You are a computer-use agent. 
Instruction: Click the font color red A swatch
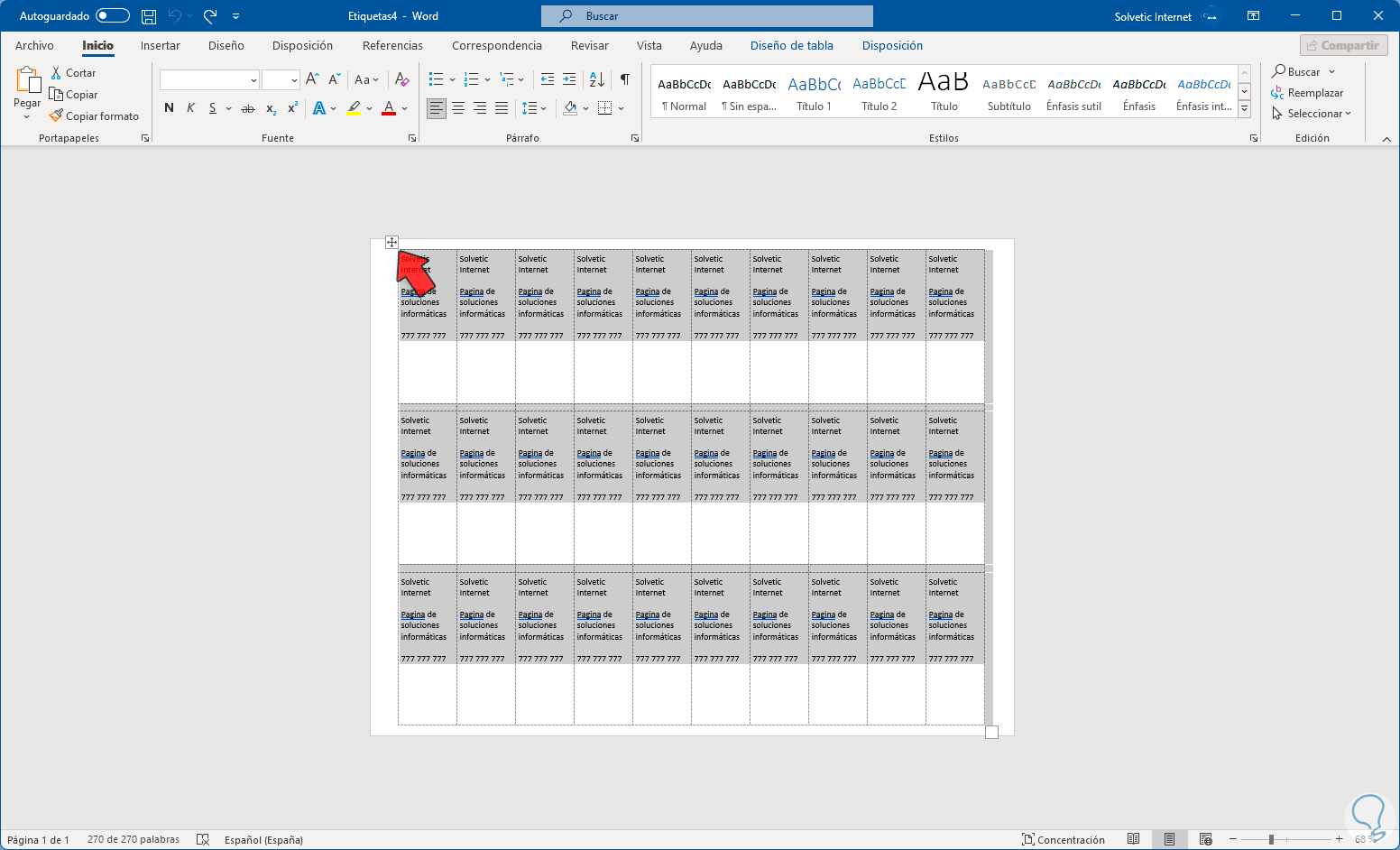tap(389, 108)
